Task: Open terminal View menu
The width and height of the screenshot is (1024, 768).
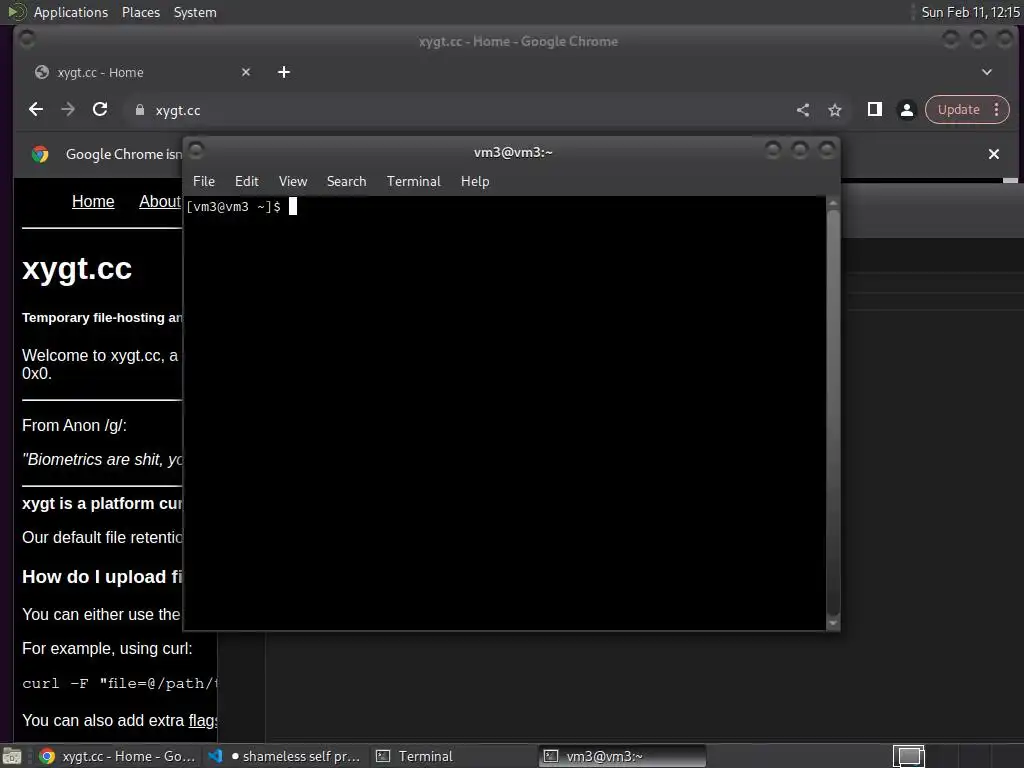Action: coord(293,182)
